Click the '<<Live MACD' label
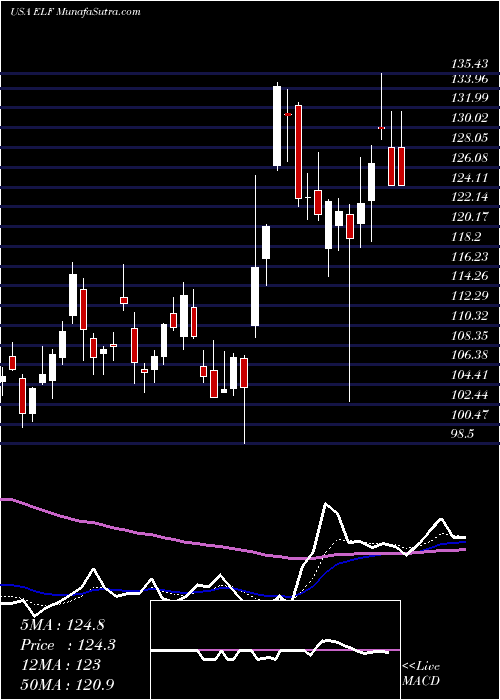Image resolution: width=500 pixels, height=700 pixels. point(421,674)
